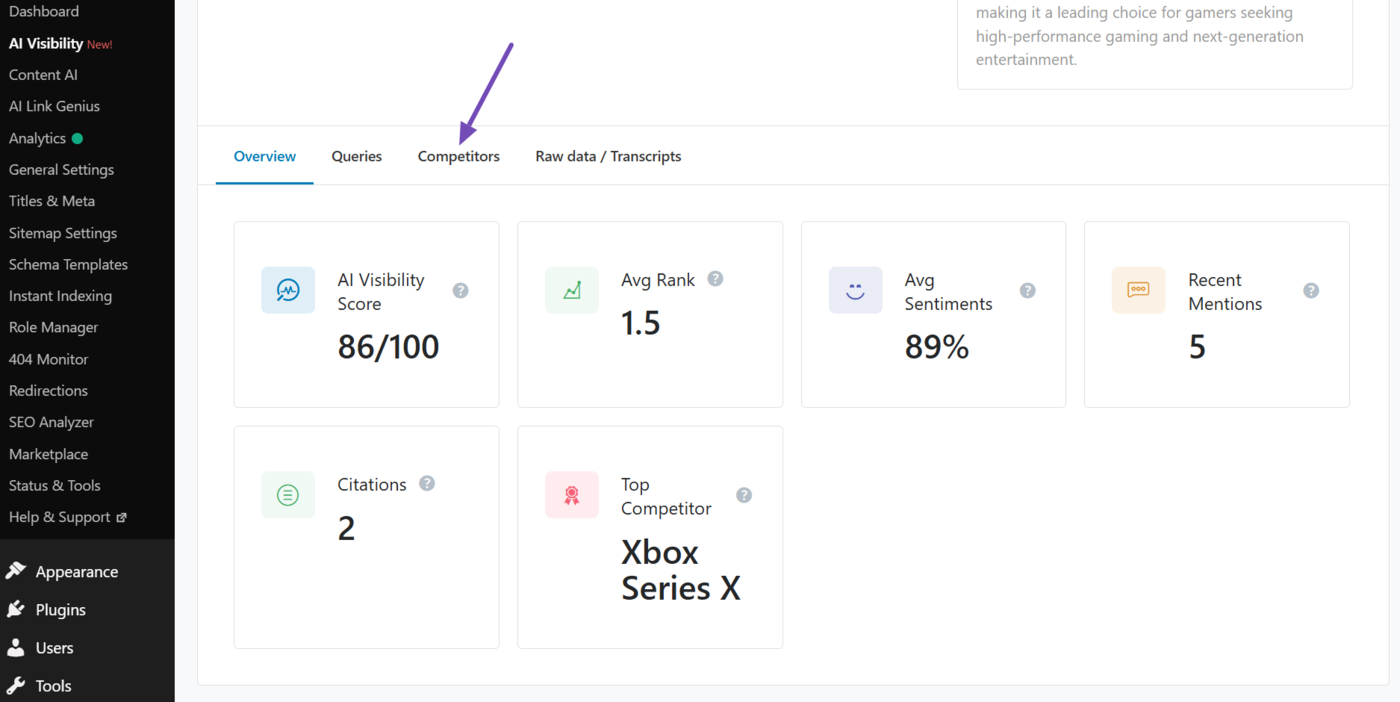The height and width of the screenshot is (702, 1400).
Task: Click the Citations list icon
Action: [288, 495]
